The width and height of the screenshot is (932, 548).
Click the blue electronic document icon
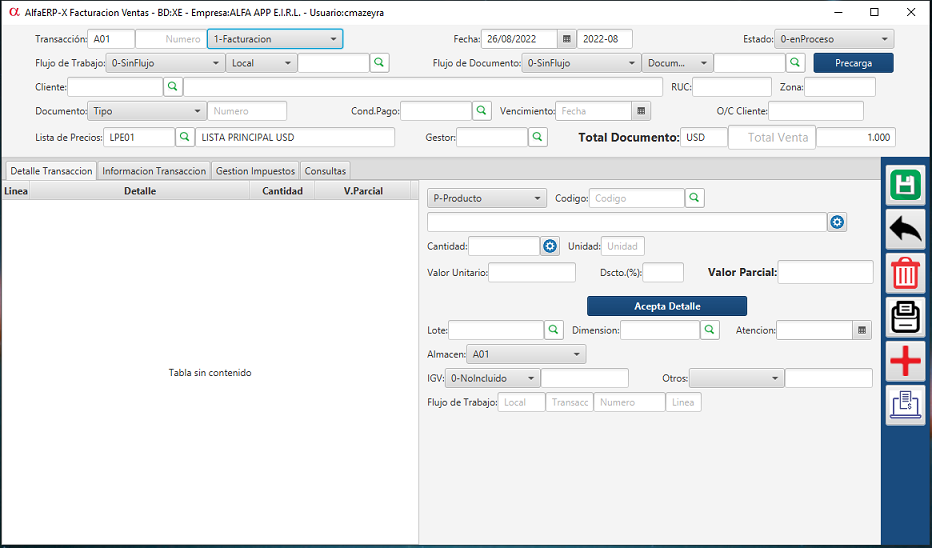point(905,405)
